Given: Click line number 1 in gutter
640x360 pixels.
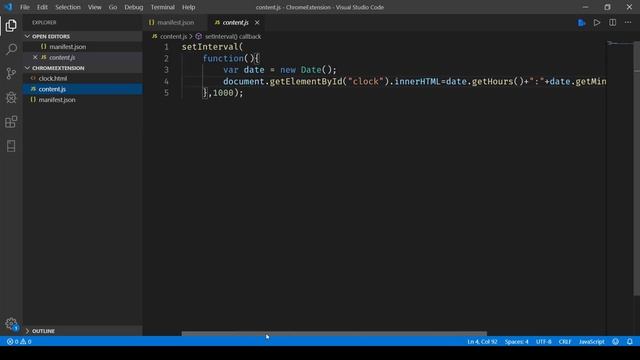Looking at the screenshot, I should tap(166, 47).
